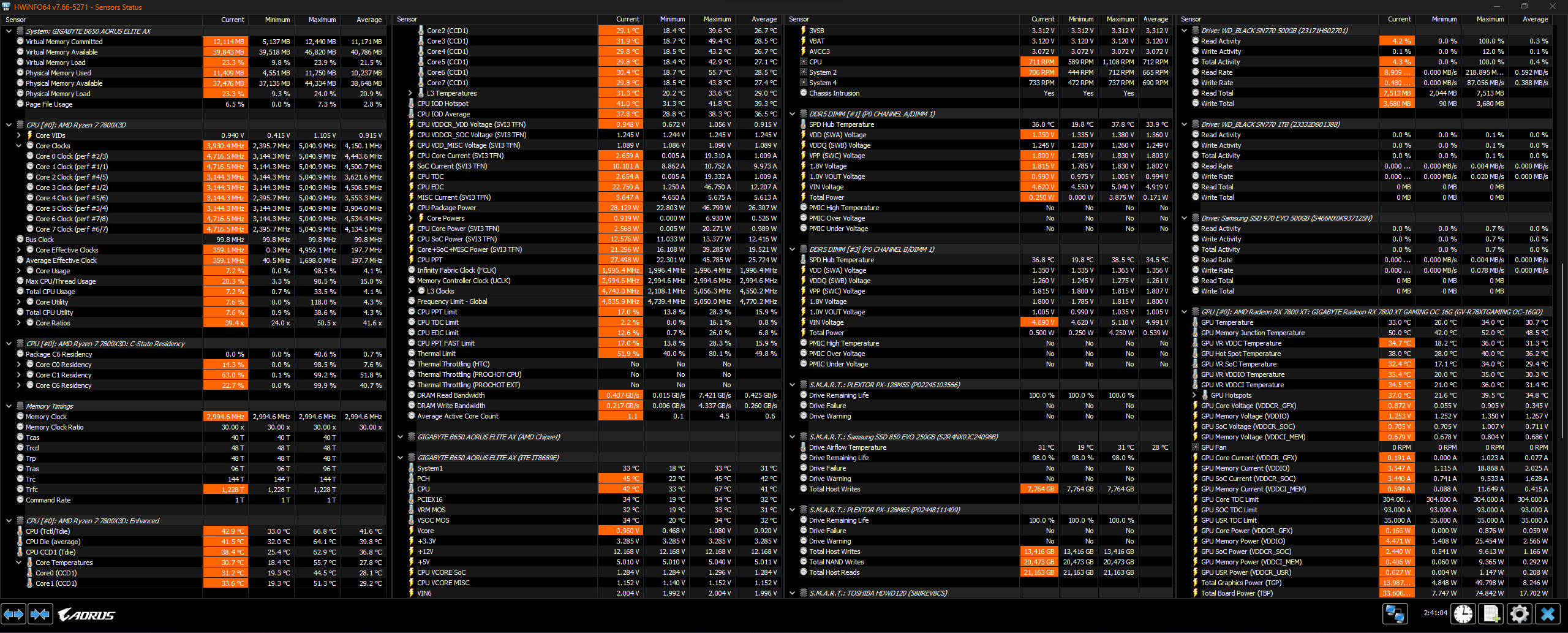Click the lightning icon beside Vcore
1568x633 pixels.
point(412,531)
